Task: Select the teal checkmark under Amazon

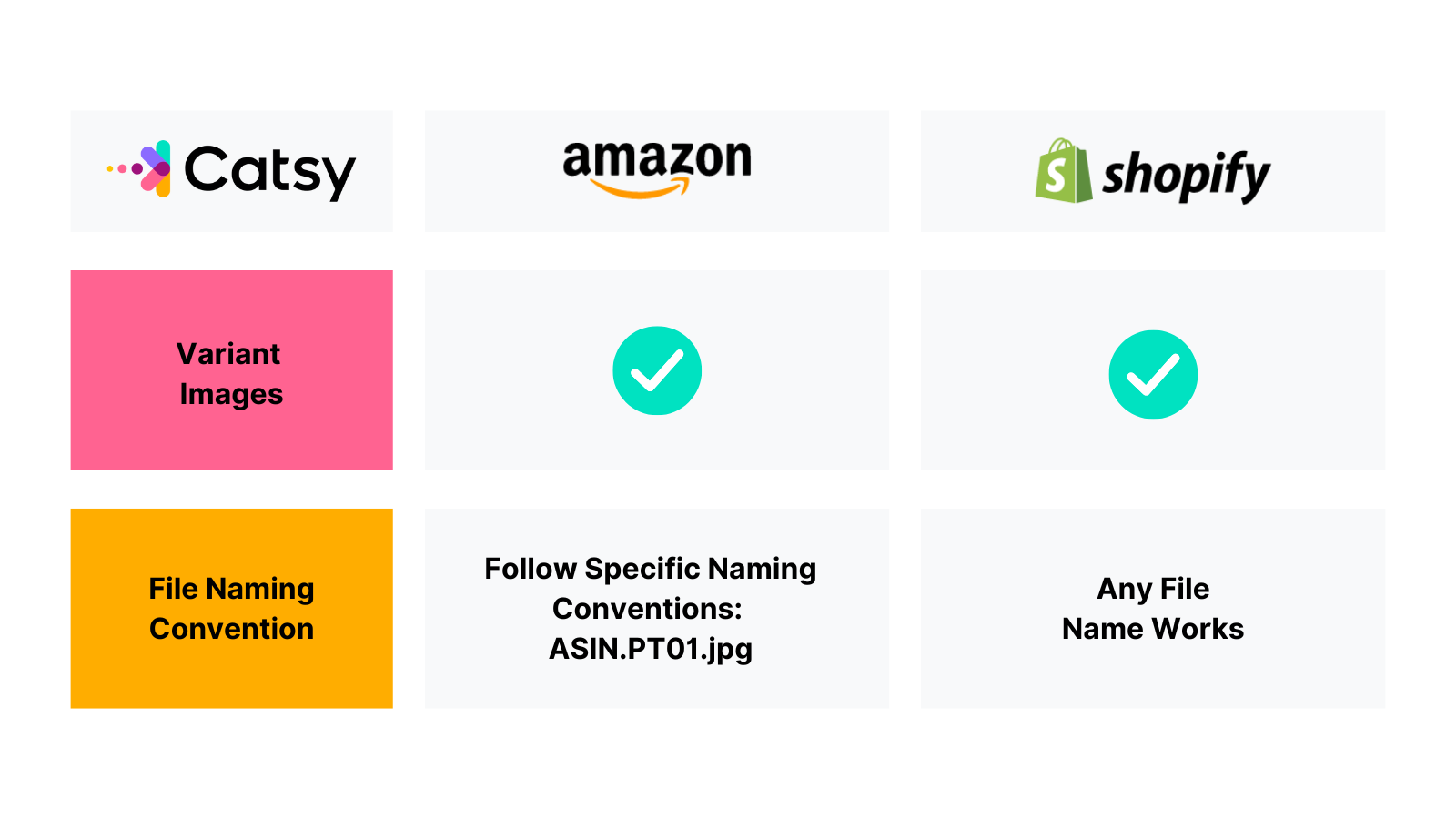Action: [x=657, y=370]
